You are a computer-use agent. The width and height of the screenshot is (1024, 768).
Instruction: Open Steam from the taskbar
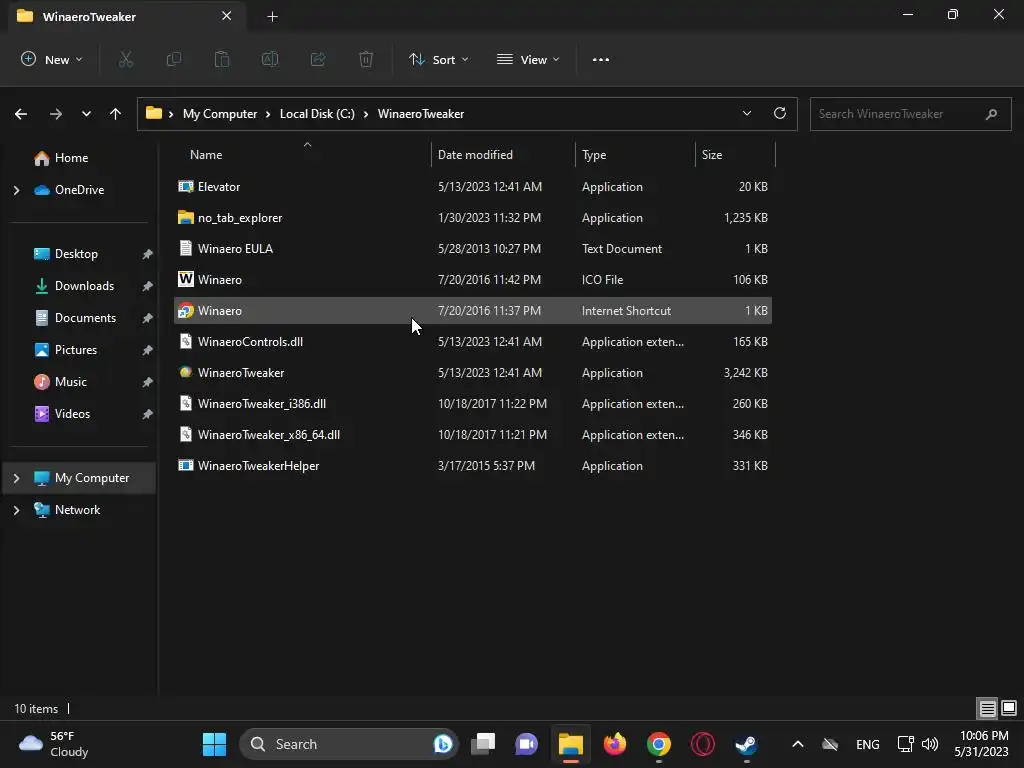pos(746,744)
